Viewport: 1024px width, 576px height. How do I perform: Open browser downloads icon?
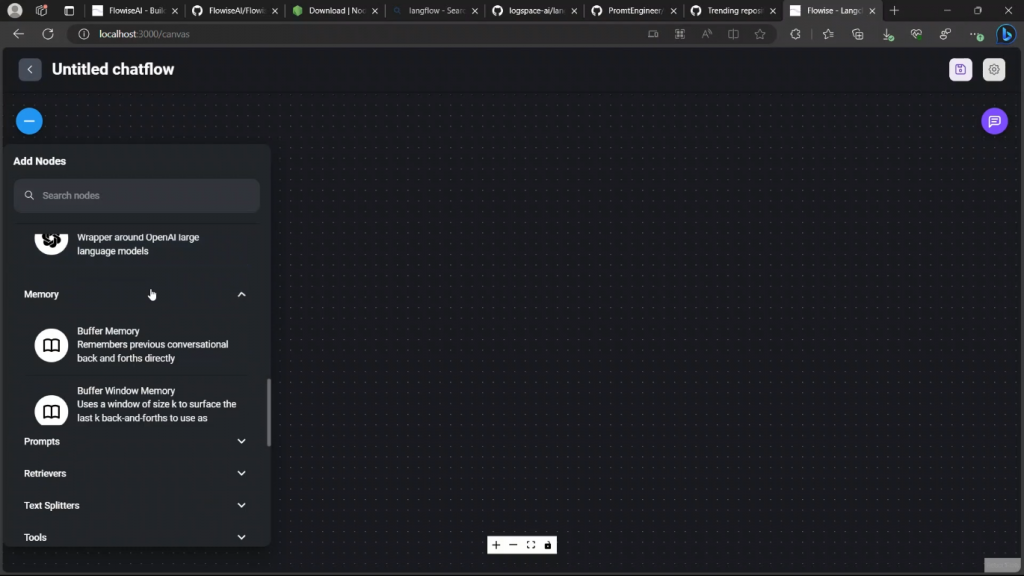click(888, 34)
